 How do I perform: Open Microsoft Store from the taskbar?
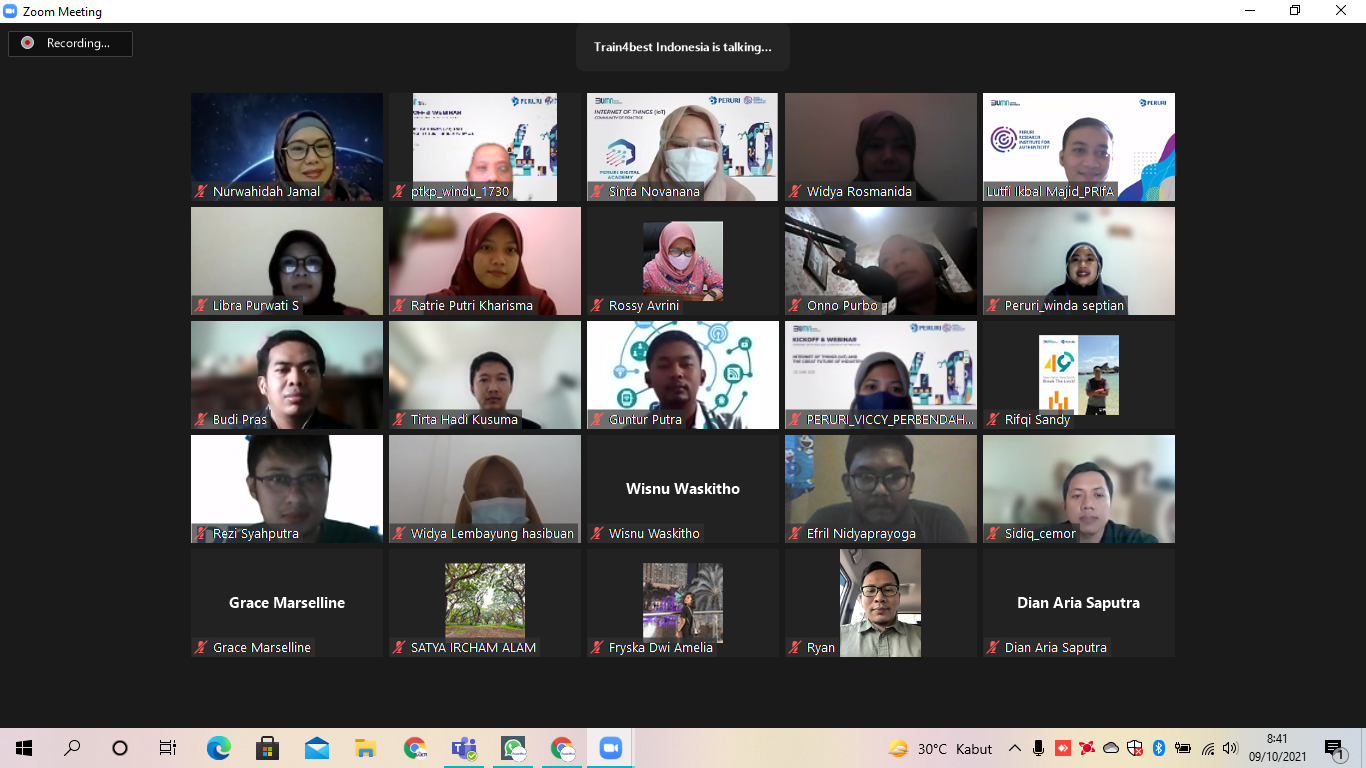(x=267, y=748)
